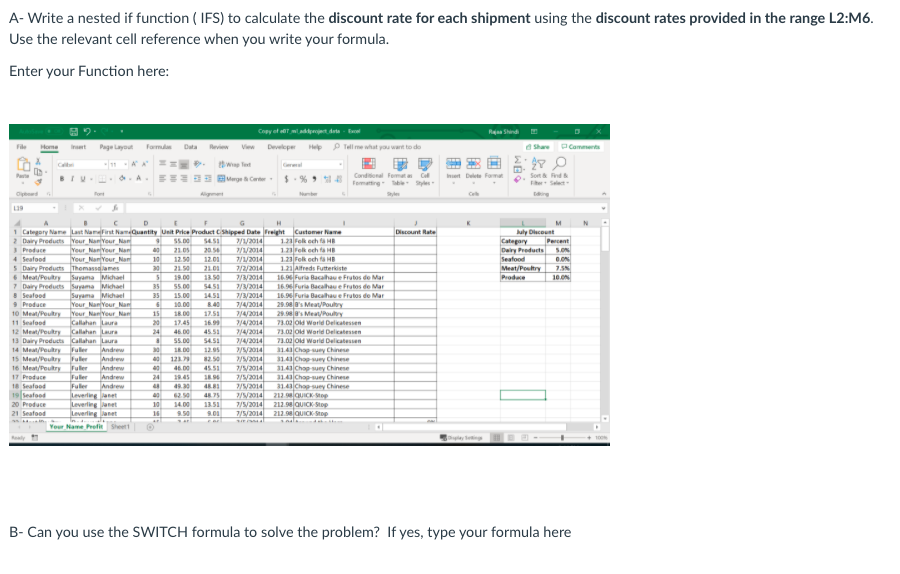Image resolution: width=900 pixels, height=574 pixels.
Task: Click the Merge & Center button
Action: pos(246,179)
